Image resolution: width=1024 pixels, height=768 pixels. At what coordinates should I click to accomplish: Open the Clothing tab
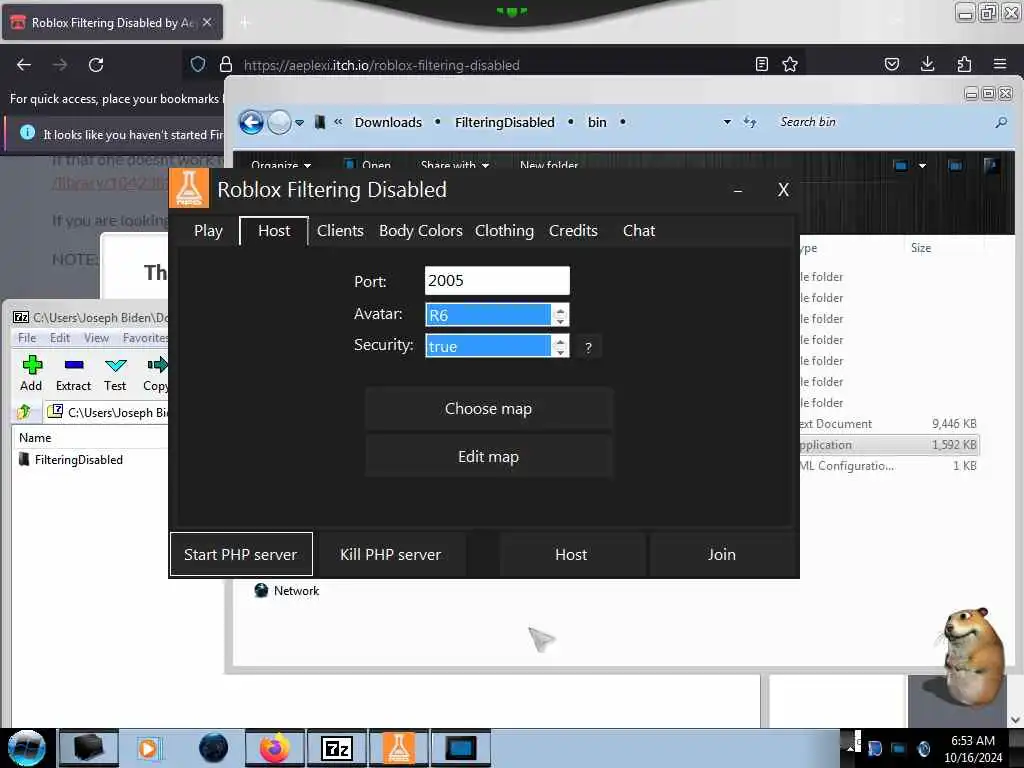504,231
